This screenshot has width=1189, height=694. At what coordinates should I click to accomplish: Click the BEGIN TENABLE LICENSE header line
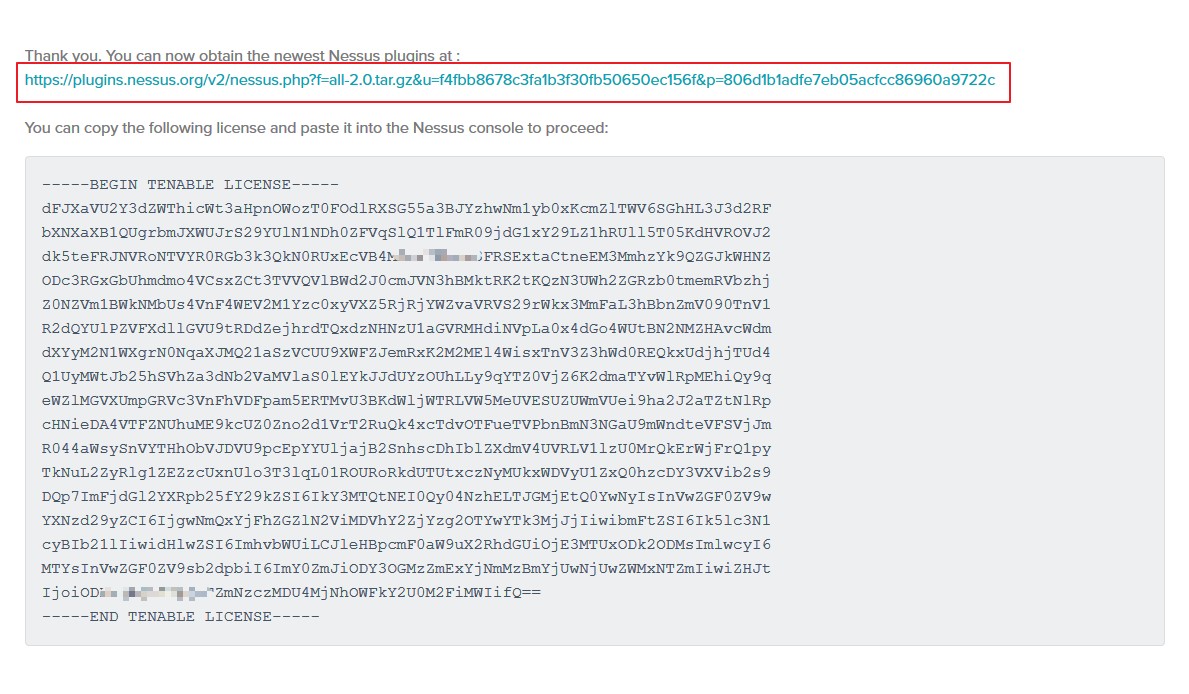[190, 185]
